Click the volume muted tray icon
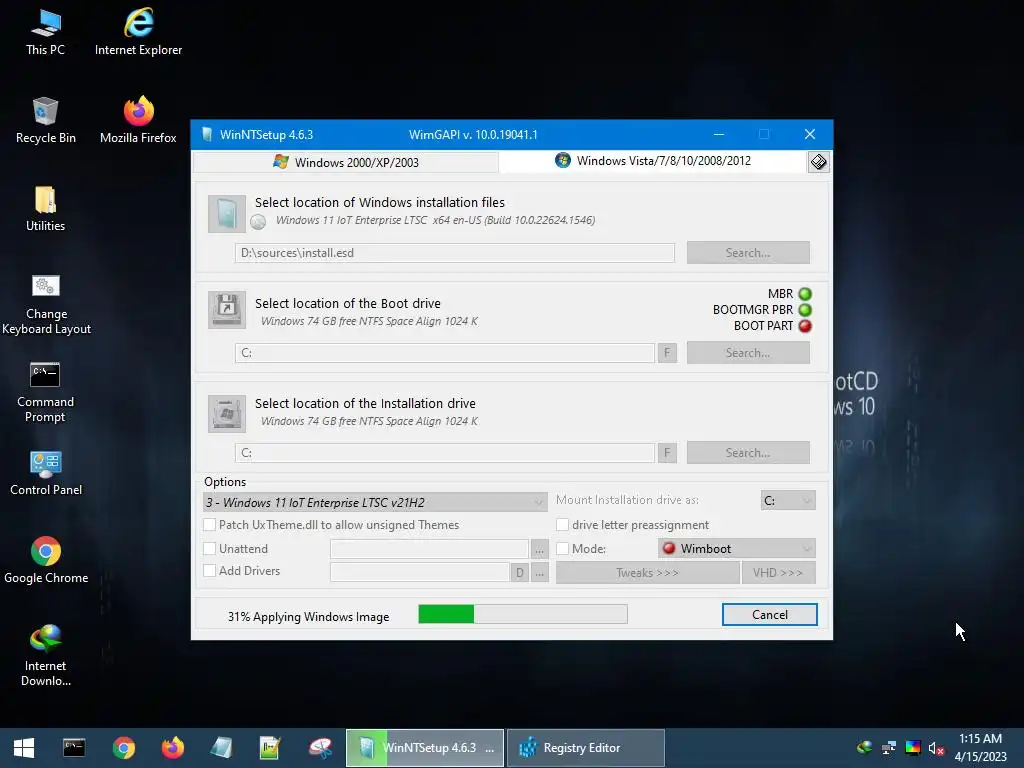The image size is (1024, 768). (x=936, y=748)
